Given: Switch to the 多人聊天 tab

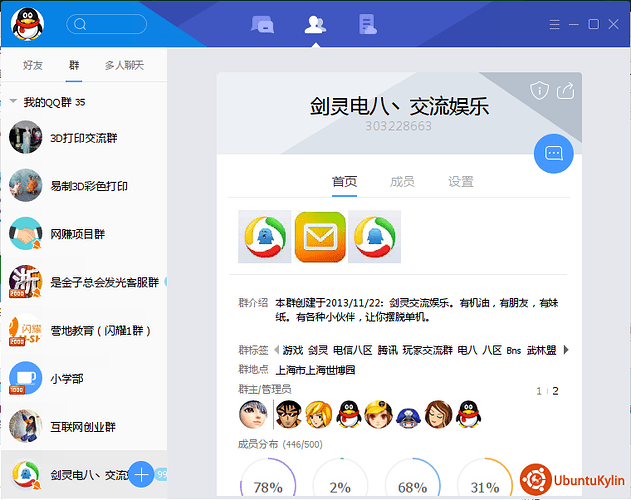Looking at the screenshot, I should pos(124,65).
